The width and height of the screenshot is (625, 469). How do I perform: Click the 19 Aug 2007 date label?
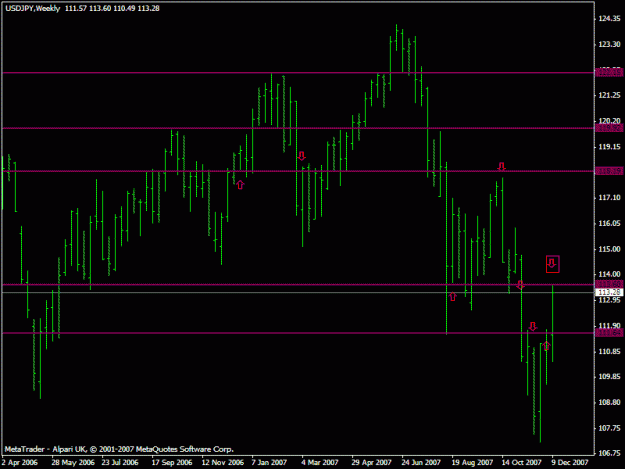pos(472,463)
